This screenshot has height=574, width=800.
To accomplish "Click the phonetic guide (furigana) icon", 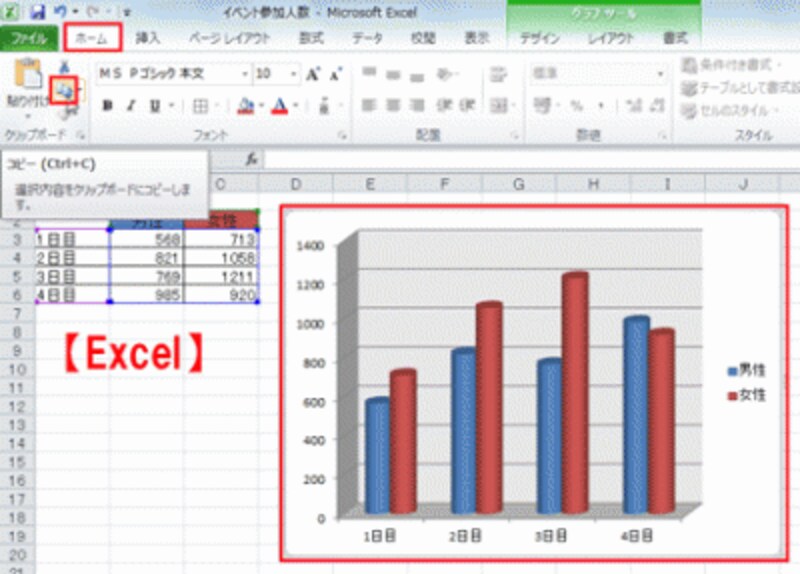I will tap(324, 106).
